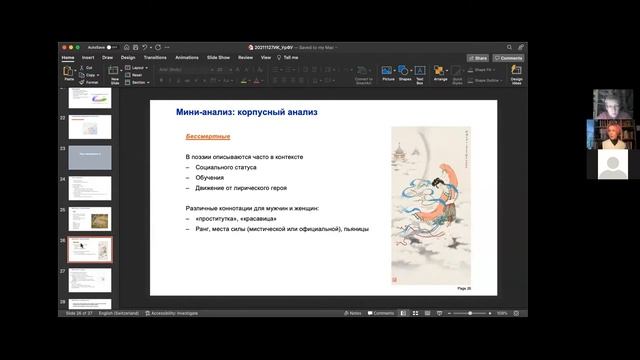Click slide title Мини-анализ: корпусный анализ

point(247,112)
